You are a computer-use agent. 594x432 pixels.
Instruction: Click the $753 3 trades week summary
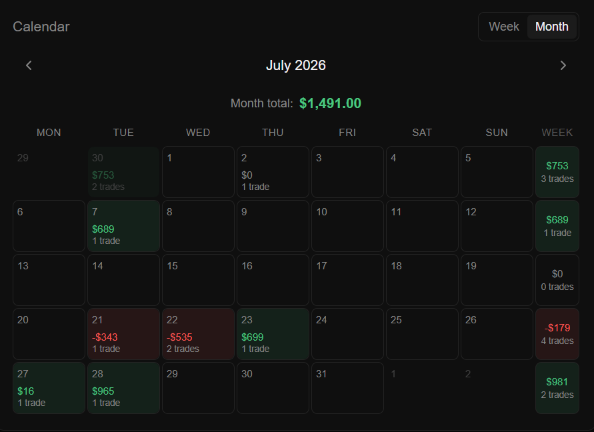pyautogui.click(x=557, y=172)
